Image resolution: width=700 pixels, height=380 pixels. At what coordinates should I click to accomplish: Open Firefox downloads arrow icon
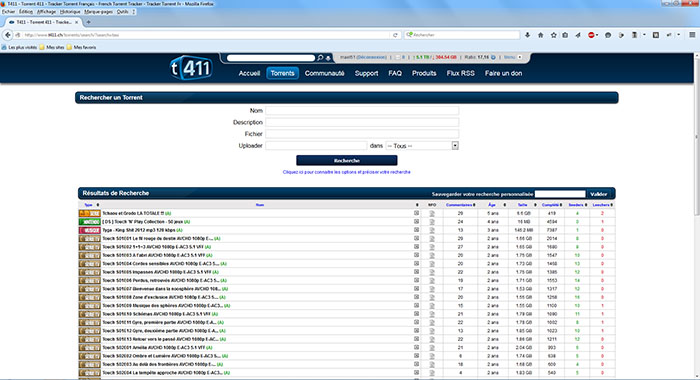click(x=527, y=35)
